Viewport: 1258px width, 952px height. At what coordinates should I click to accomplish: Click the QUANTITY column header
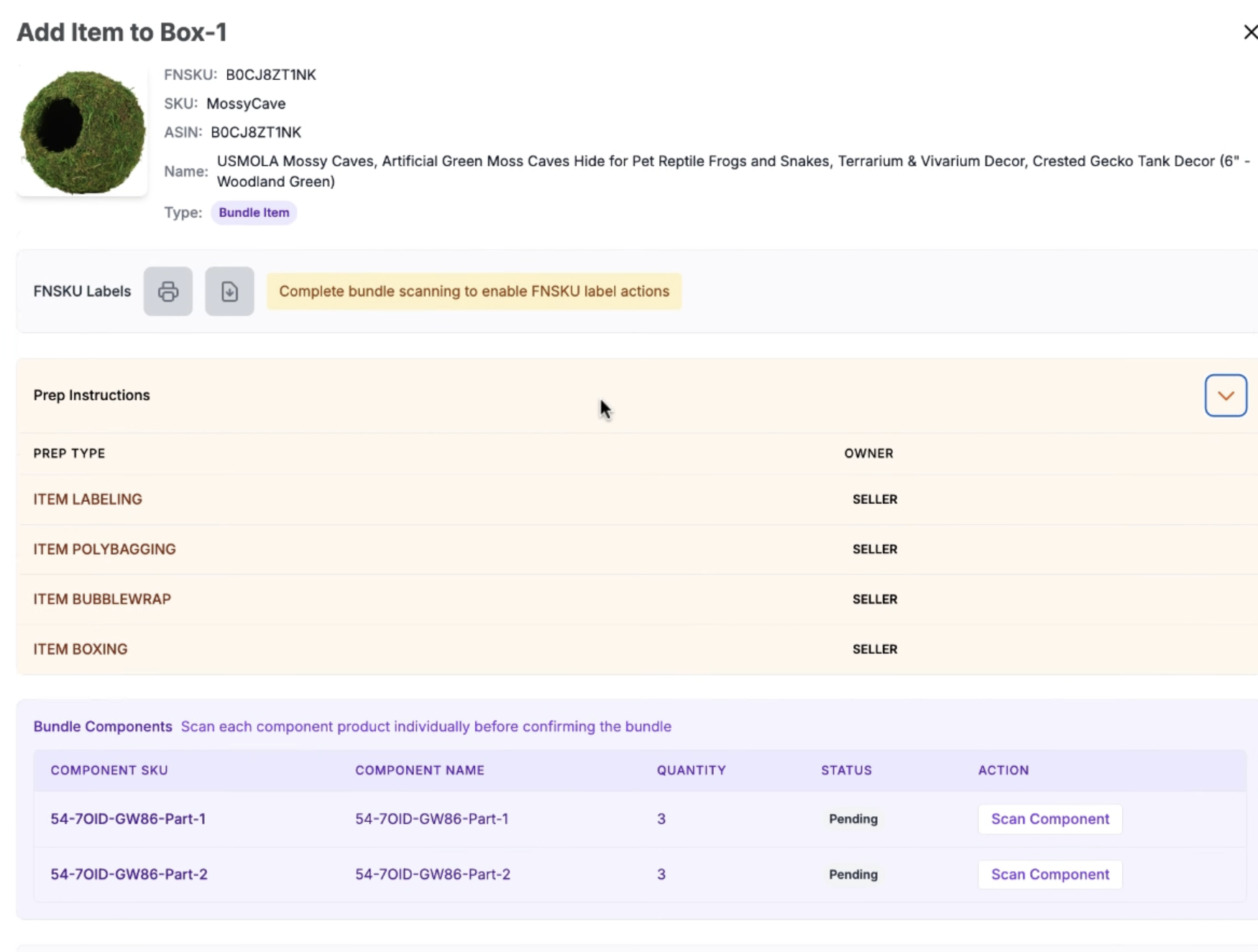pos(691,770)
